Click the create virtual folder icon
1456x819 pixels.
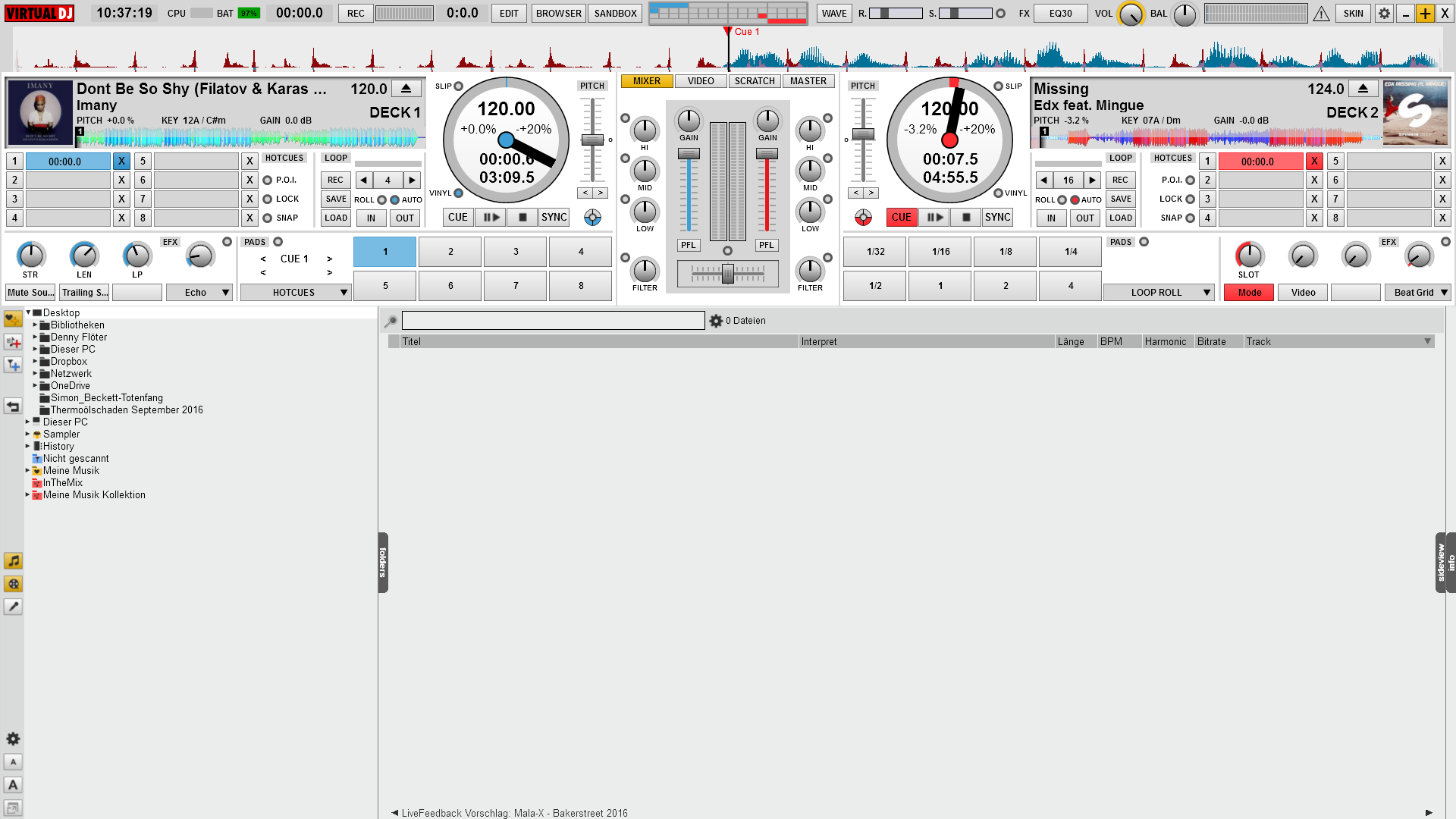[x=13, y=343]
